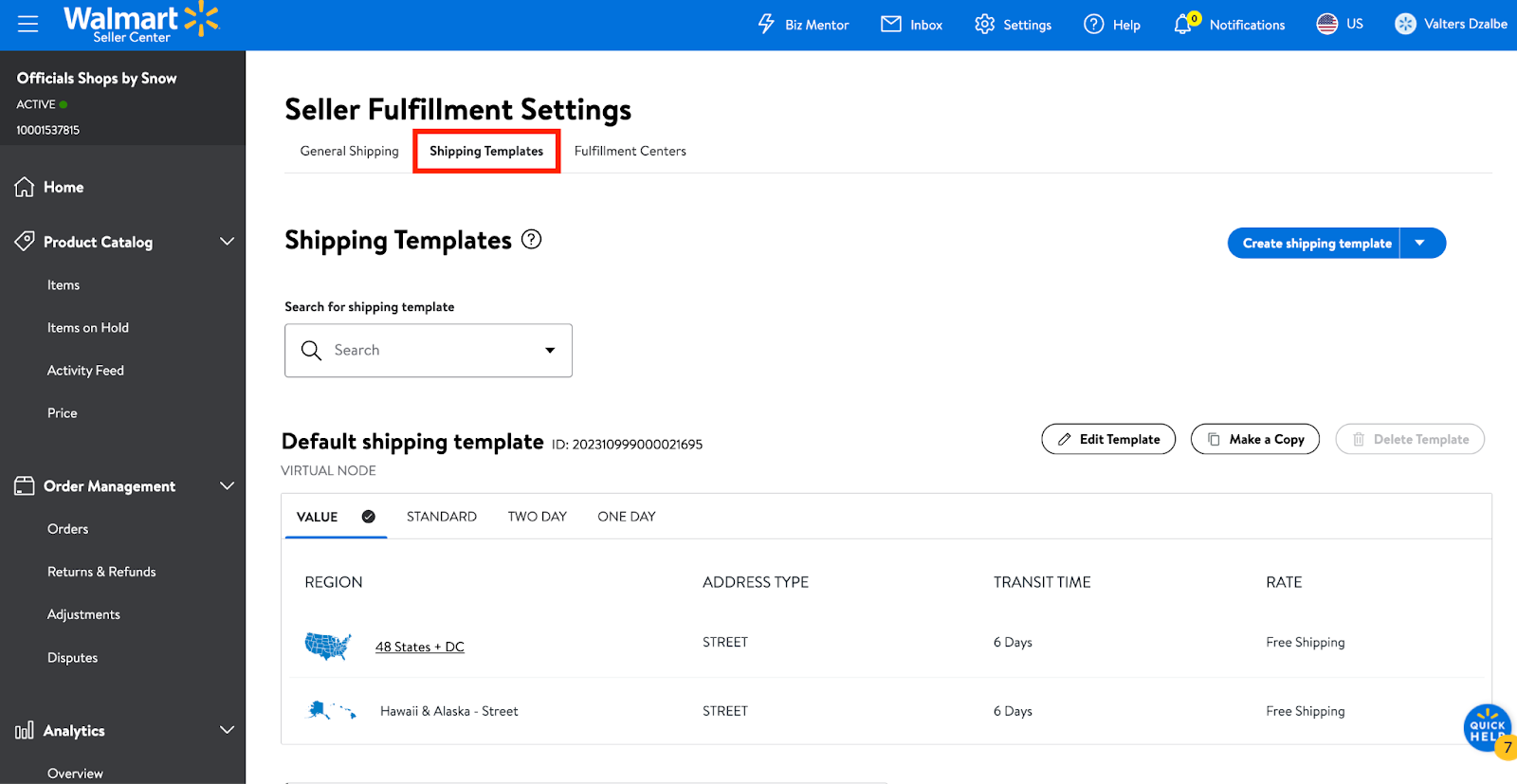The width and height of the screenshot is (1517, 784).
Task: Open Biz Mentor lightning icon
Action: (766, 24)
